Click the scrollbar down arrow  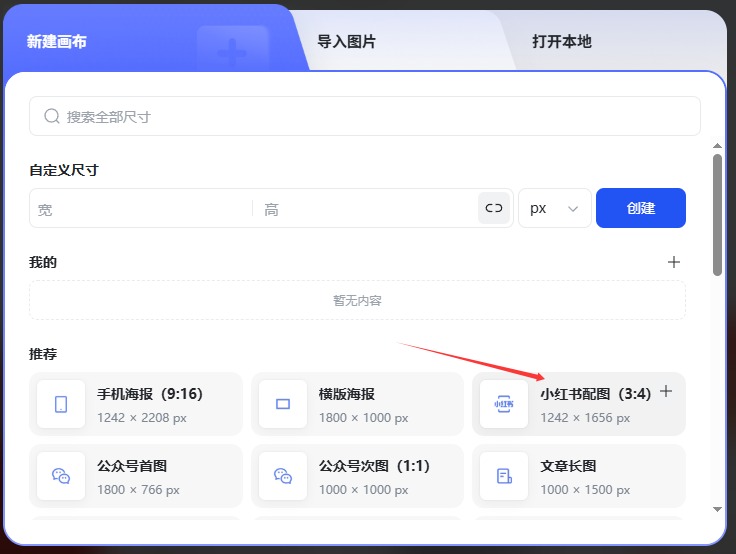point(717,509)
